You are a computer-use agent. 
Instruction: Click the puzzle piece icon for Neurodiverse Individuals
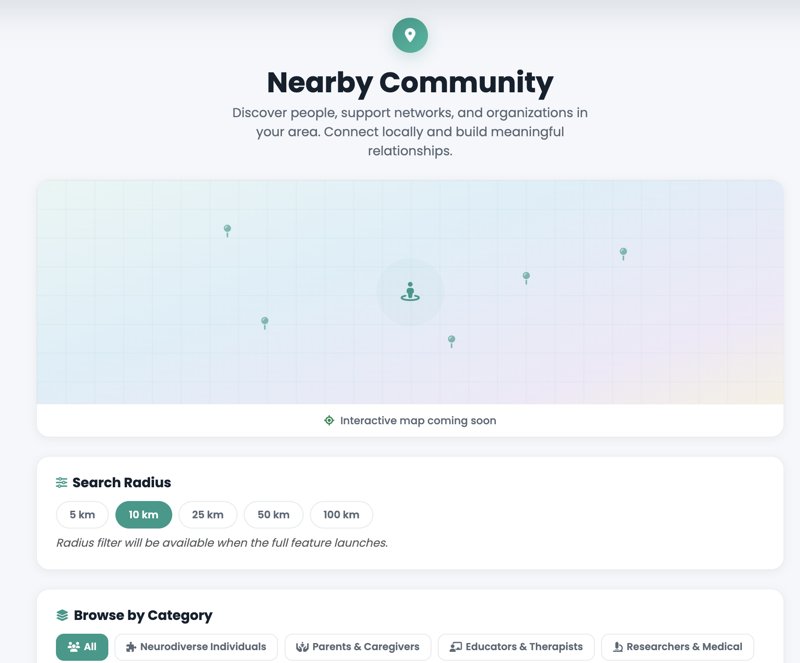(x=131, y=647)
